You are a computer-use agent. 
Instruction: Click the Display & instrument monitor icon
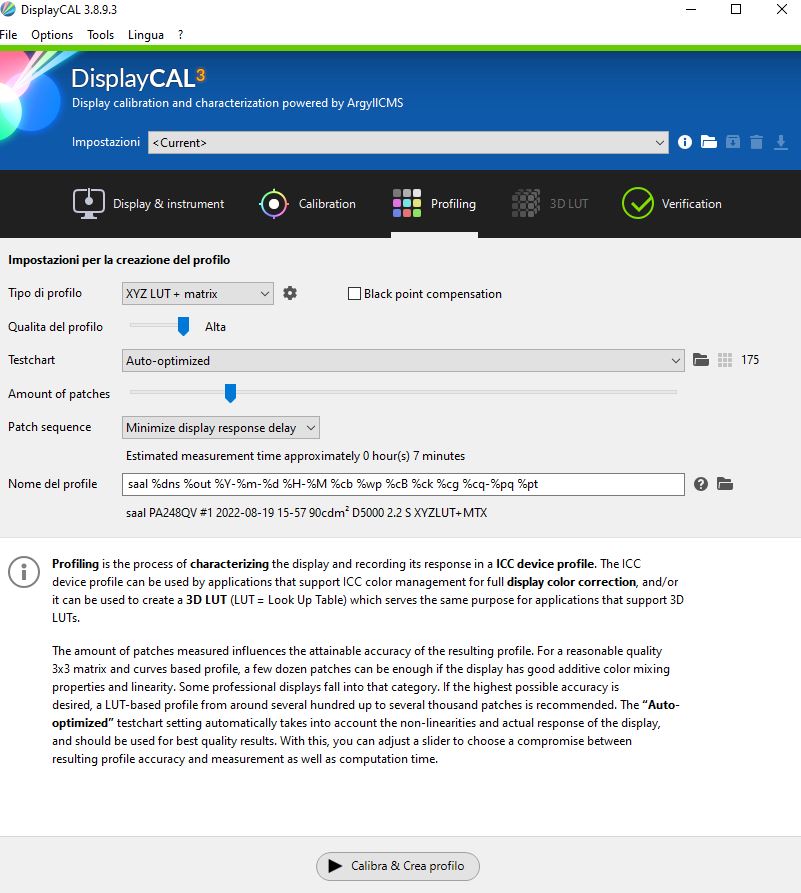[x=89, y=203]
